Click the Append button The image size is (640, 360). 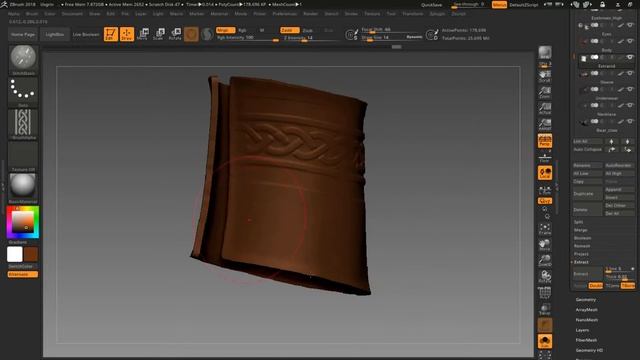coord(620,189)
